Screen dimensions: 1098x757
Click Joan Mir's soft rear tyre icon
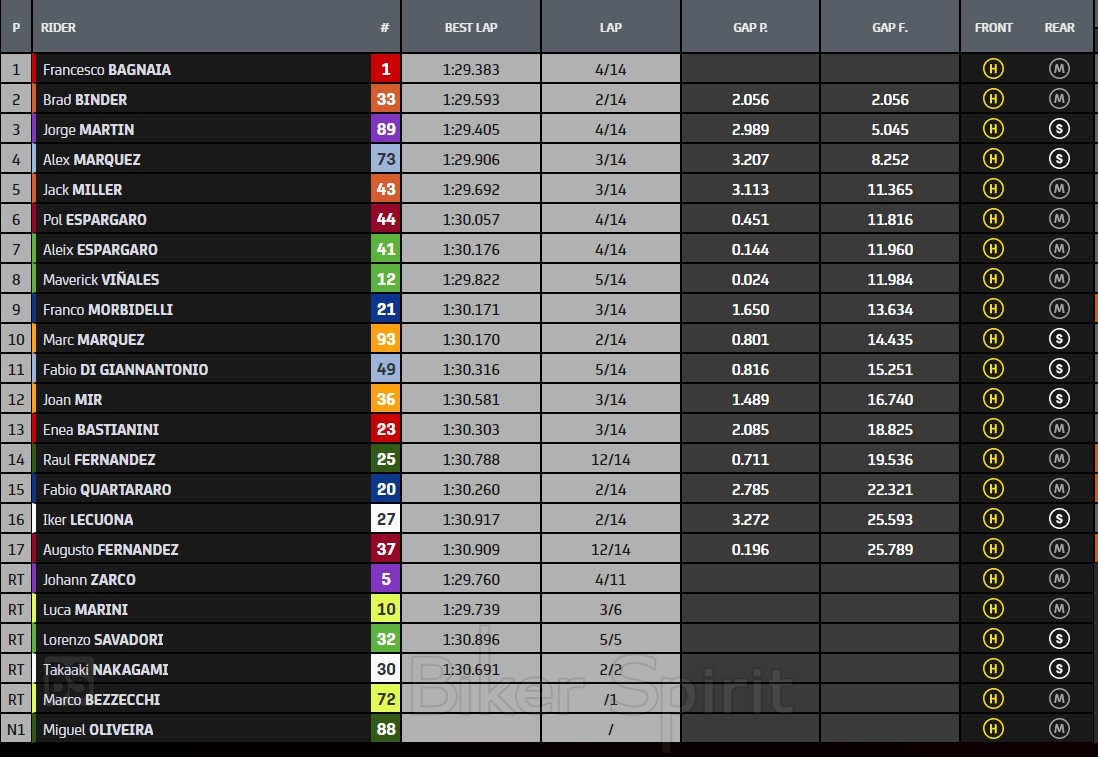pos(1059,399)
